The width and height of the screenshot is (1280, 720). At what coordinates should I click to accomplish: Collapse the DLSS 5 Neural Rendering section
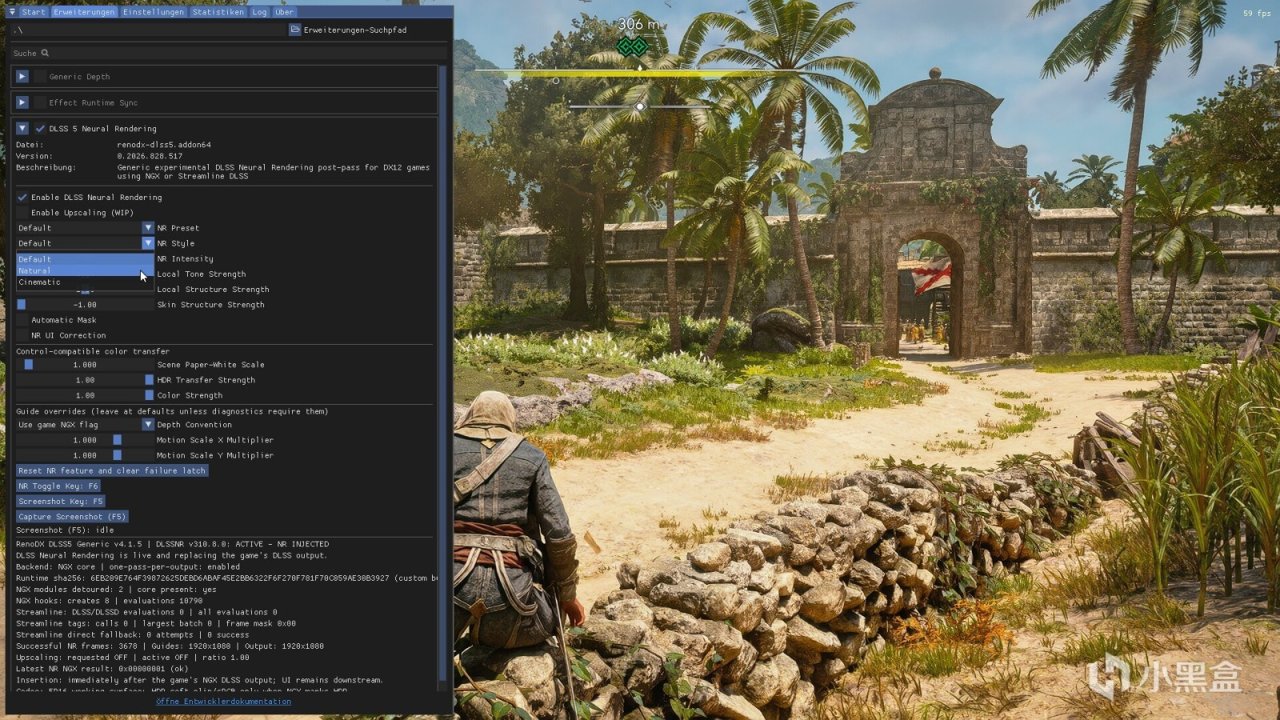coord(22,128)
